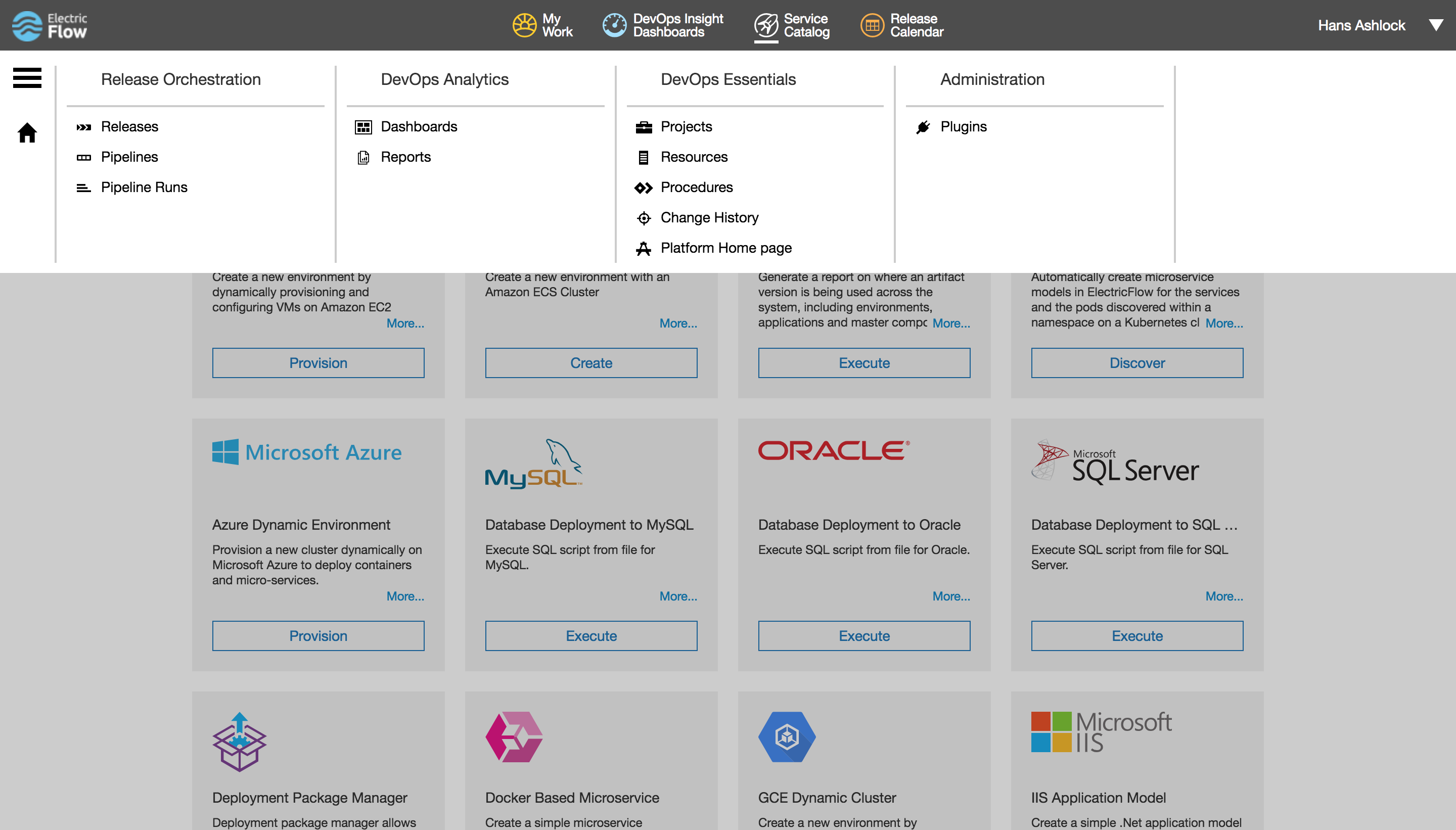Viewport: 1456px width, 830px height.
Task: Click the Projects briefcase icon
Action: coord(644,127)
